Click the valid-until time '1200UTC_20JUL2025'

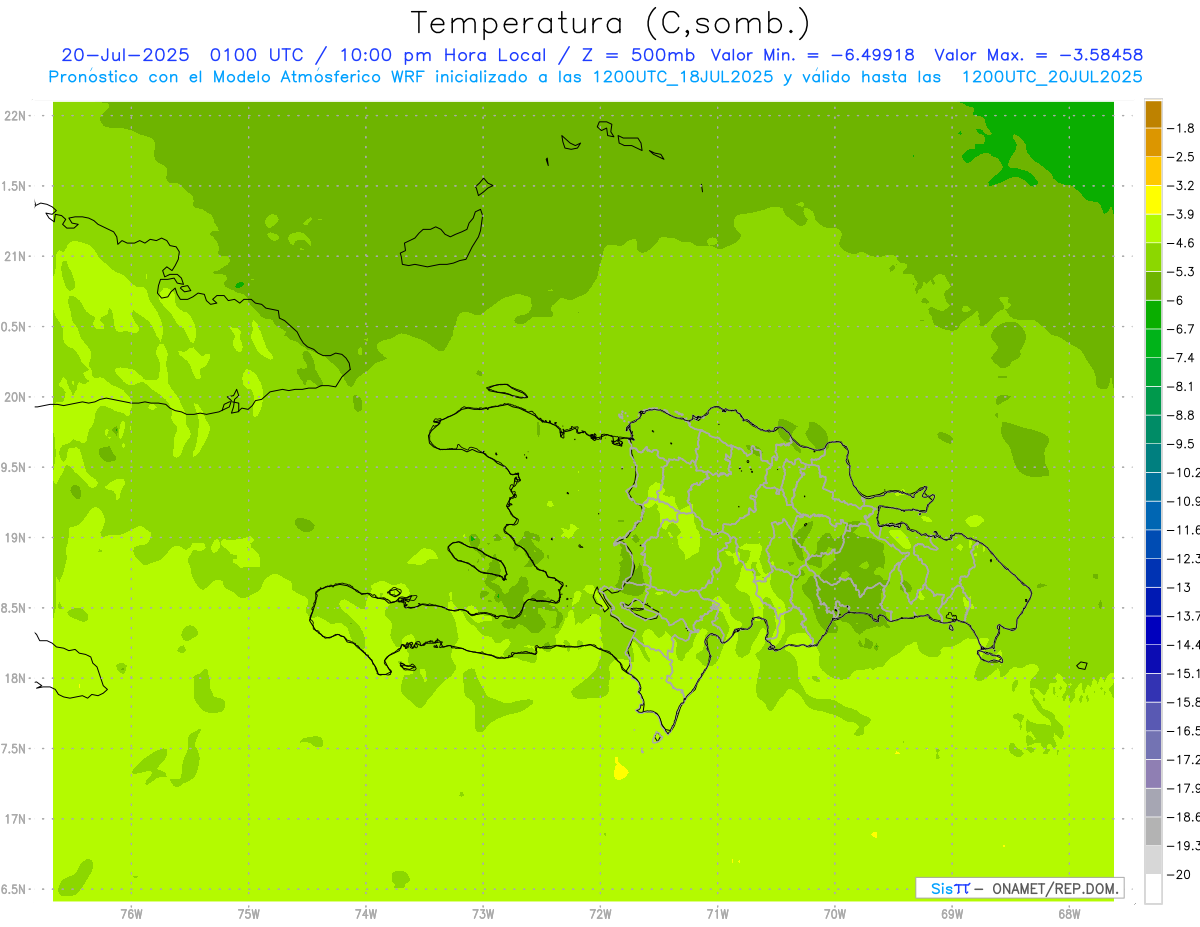click(1051, 77)
